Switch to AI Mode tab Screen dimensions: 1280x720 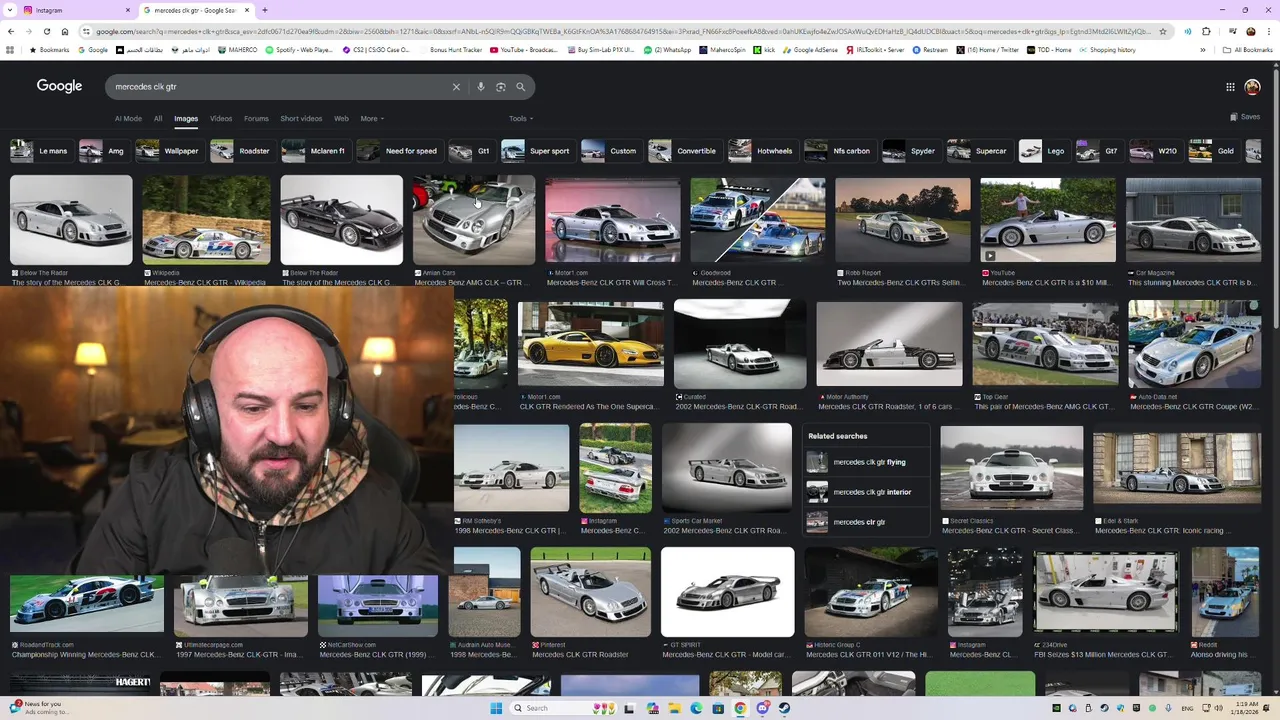[128, 118]
